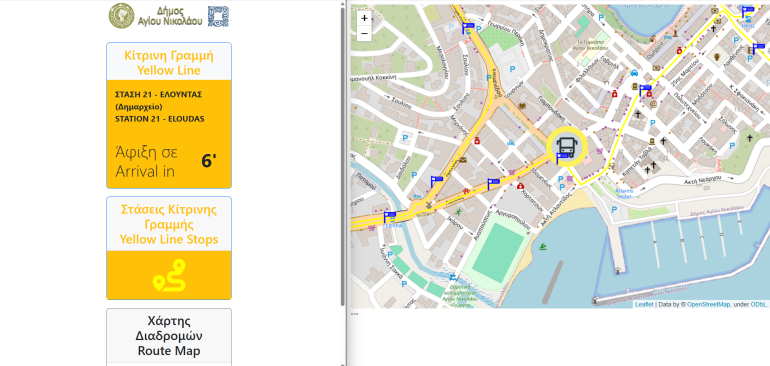Click the bus location icon on the map
Viewport: 770px width, 366px height.
coord(567,146)
